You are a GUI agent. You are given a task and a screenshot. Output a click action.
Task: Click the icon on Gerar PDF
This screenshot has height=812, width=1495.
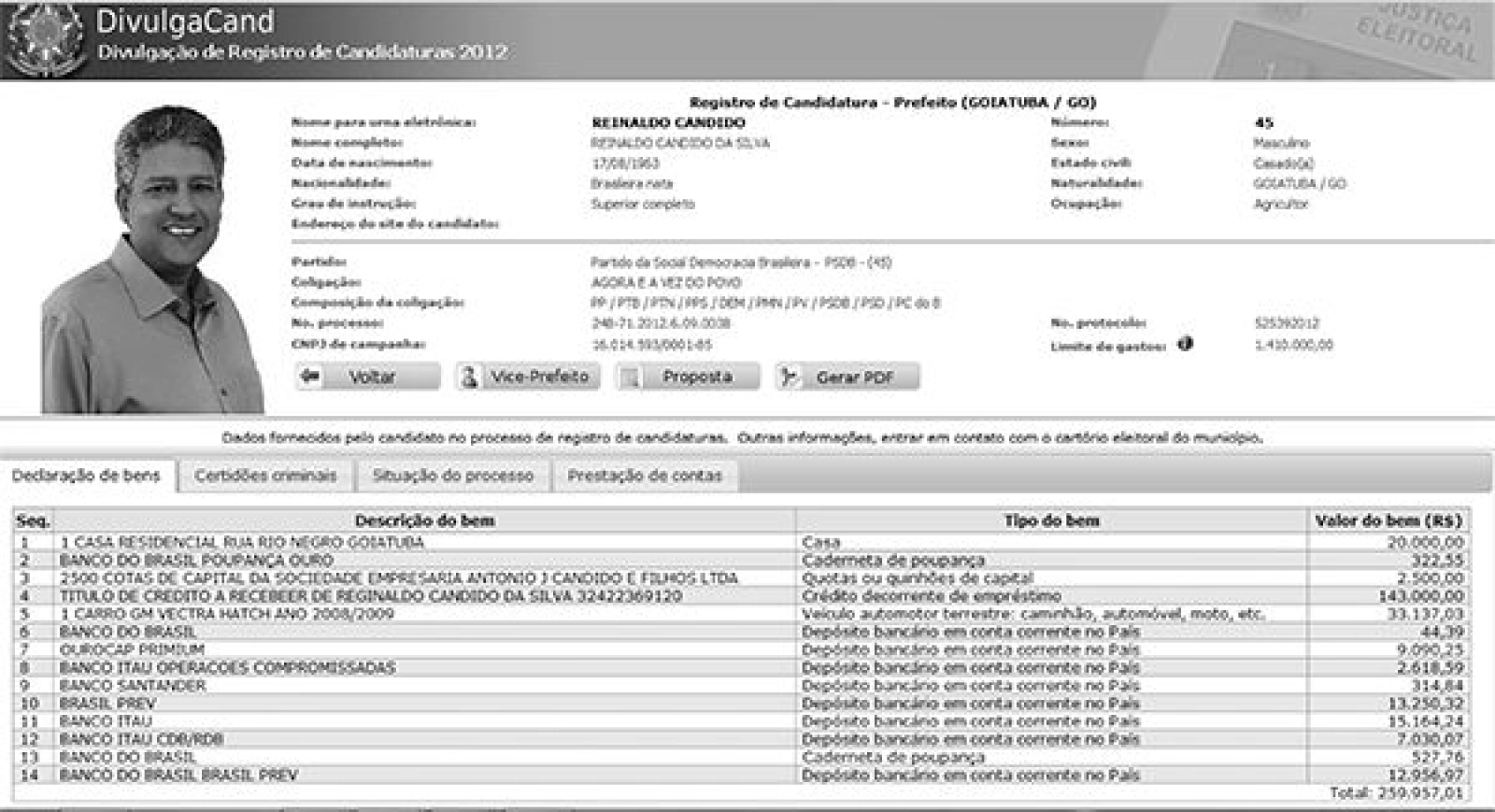[x=790, y=377]
